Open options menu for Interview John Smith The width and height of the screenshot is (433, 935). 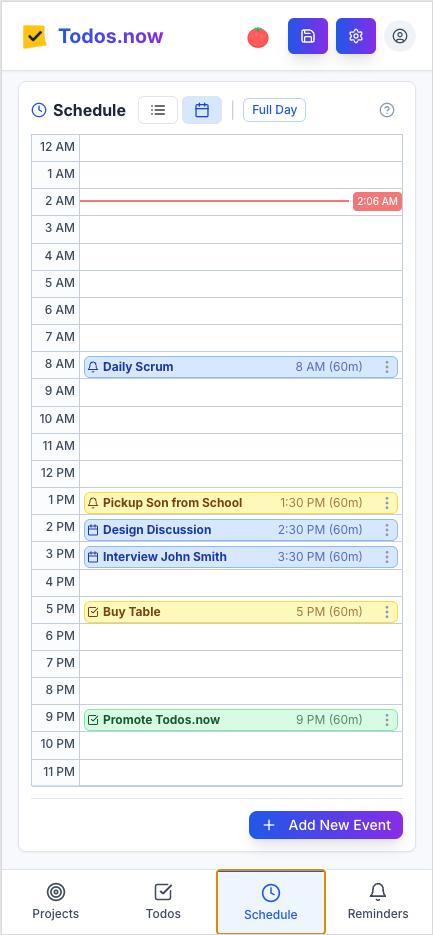coord(387,558)
